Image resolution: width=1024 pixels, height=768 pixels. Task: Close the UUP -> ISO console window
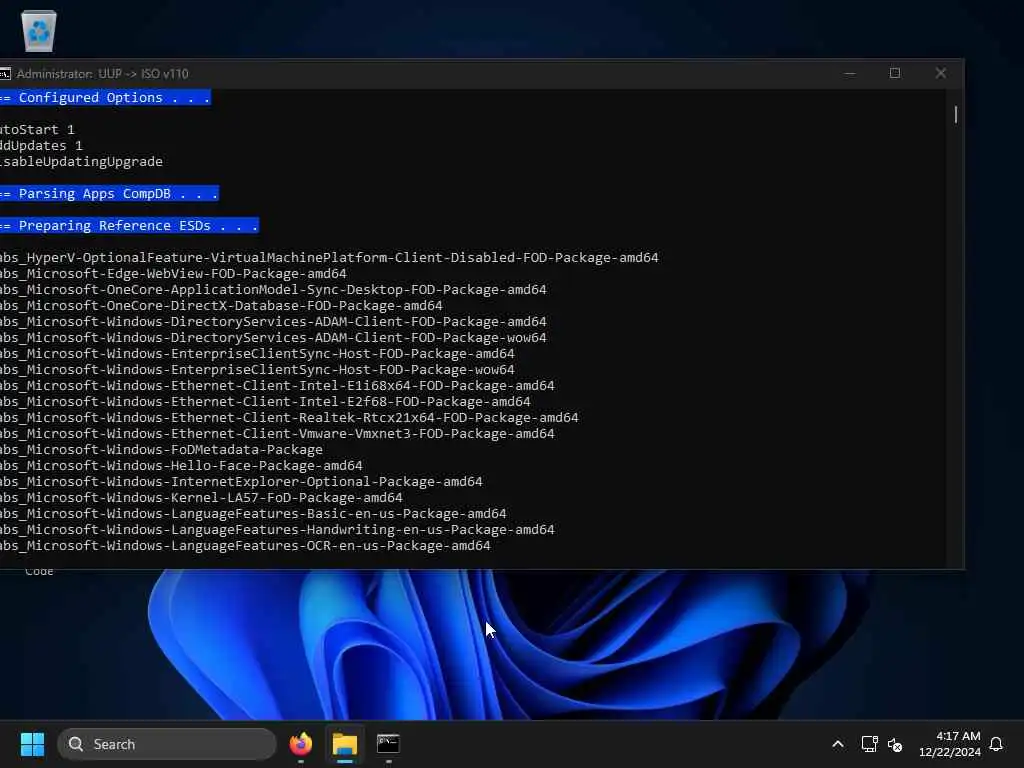click(940, 73)
